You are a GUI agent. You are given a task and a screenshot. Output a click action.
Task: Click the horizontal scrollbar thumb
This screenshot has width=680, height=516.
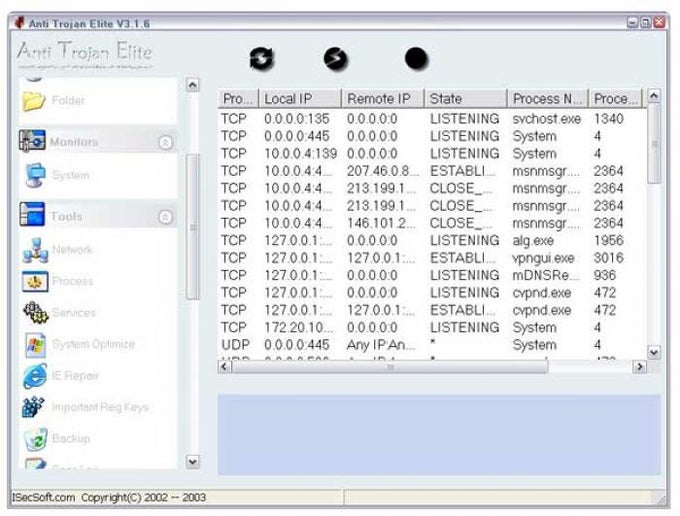click(390, 367)
